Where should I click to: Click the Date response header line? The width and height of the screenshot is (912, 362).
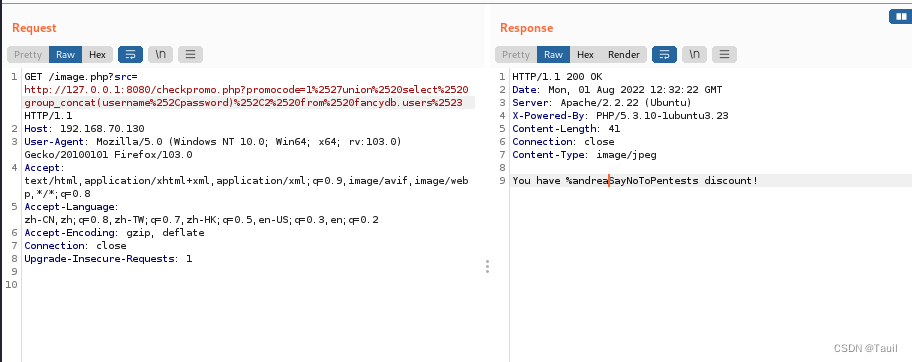coord(617,90)
